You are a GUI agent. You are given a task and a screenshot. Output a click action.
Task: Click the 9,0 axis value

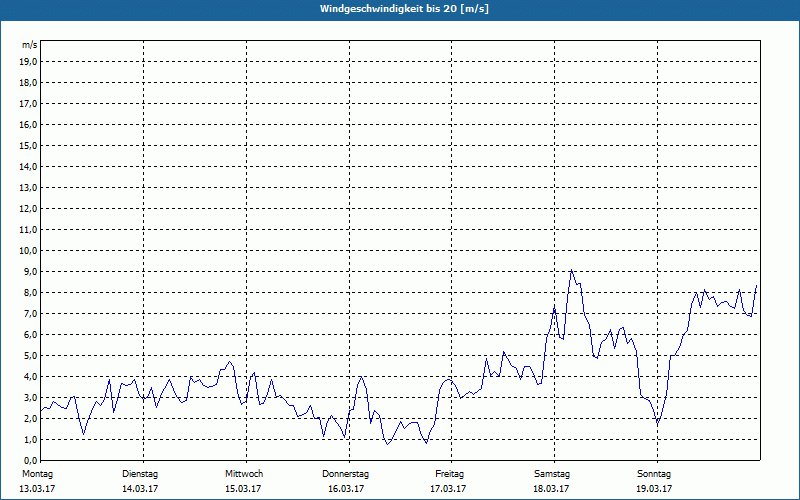point(29,271)
